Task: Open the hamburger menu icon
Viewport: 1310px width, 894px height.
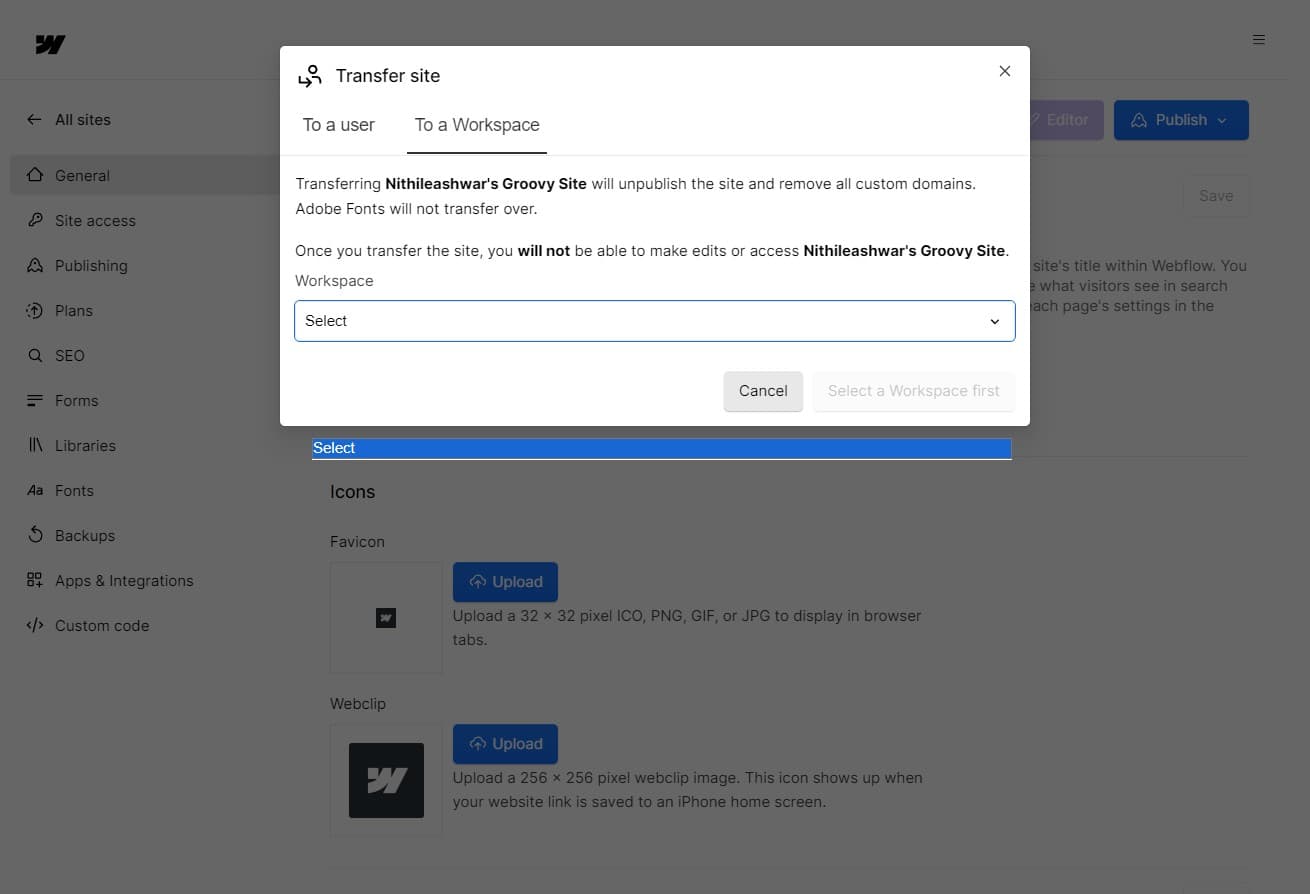Action: 1259,40
